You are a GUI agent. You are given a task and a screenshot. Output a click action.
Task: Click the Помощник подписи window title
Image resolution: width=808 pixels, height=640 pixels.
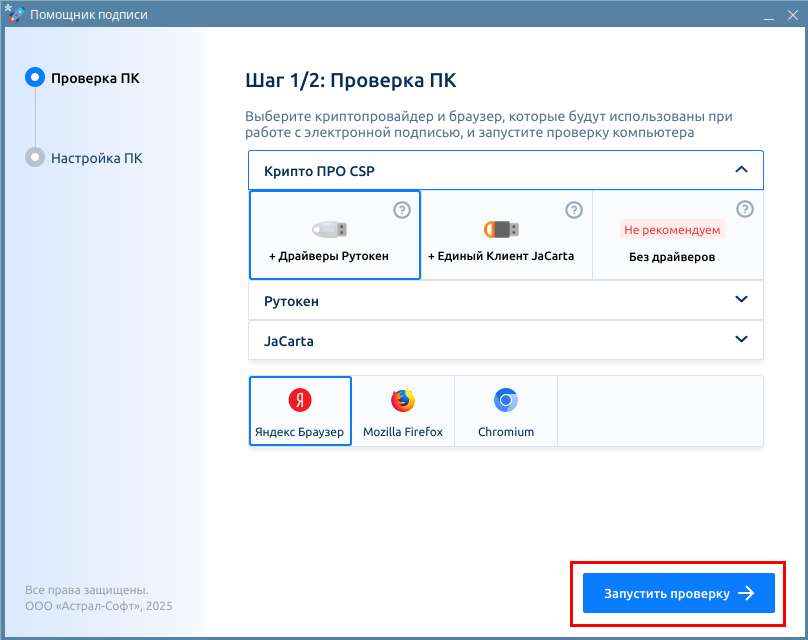[x=89, y=14]
